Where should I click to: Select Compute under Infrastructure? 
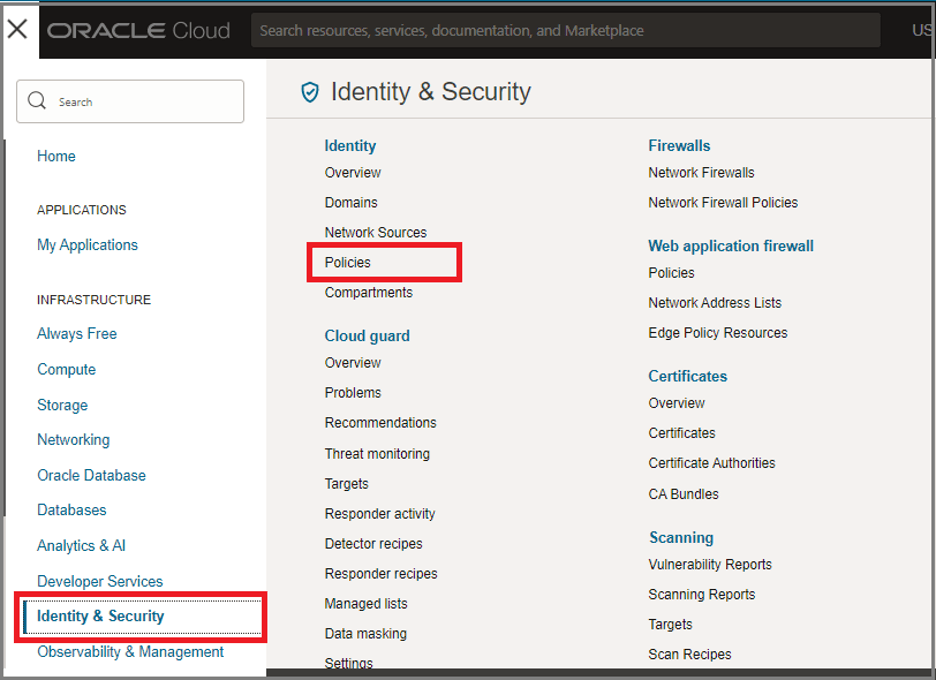pos(66,369)
